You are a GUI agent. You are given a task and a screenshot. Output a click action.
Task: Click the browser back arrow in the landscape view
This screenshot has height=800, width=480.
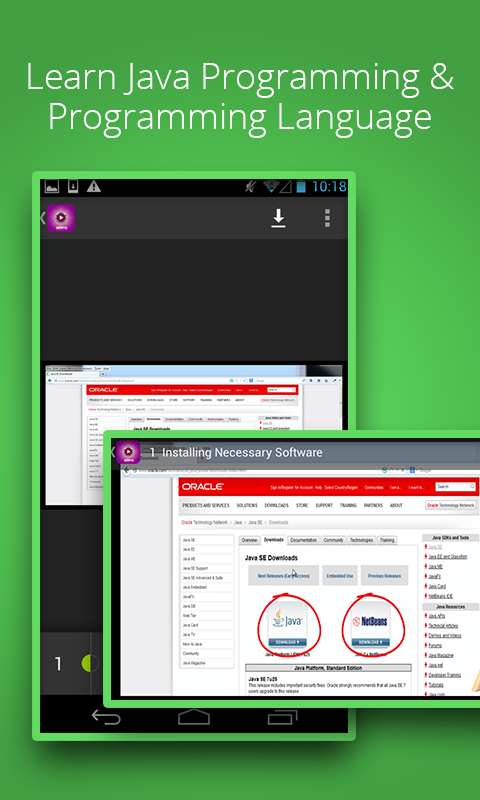(x=127, y=470)
